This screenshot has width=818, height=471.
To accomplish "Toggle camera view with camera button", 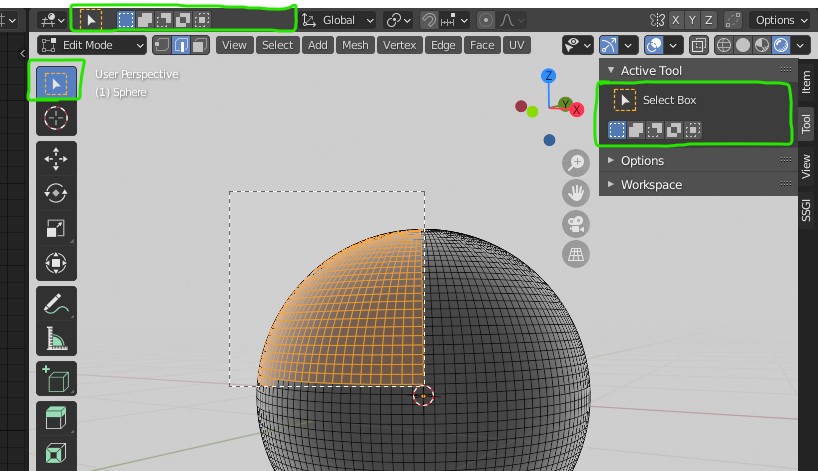I will [575, 224].
